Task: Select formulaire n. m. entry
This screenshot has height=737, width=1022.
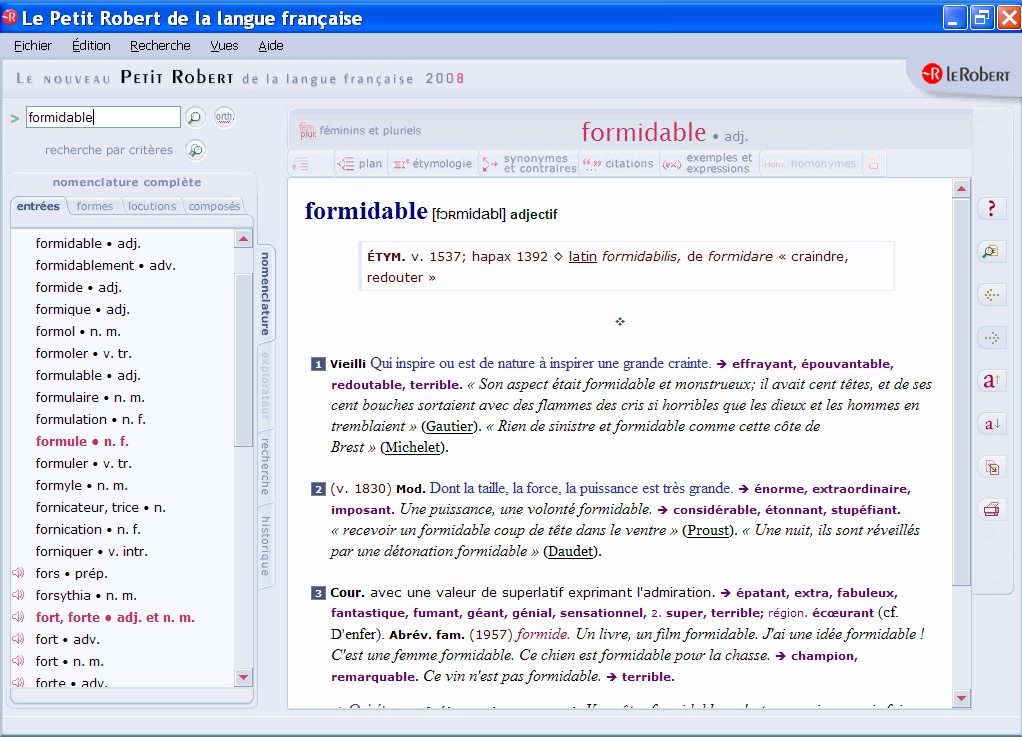Action: [x=90, y=397]
